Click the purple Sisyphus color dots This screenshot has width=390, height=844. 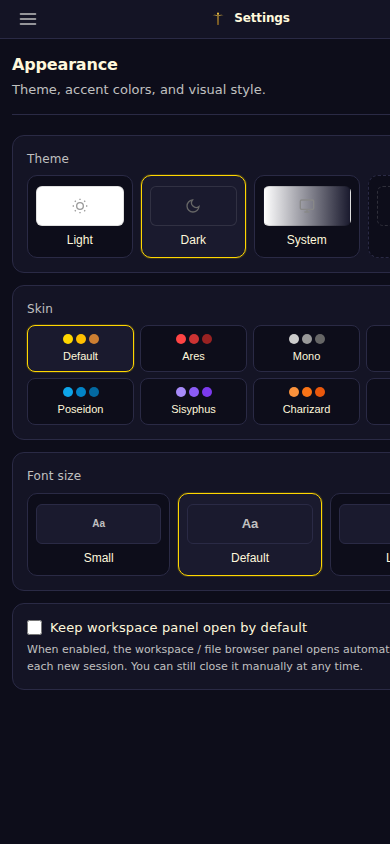[x=194, y=392]
